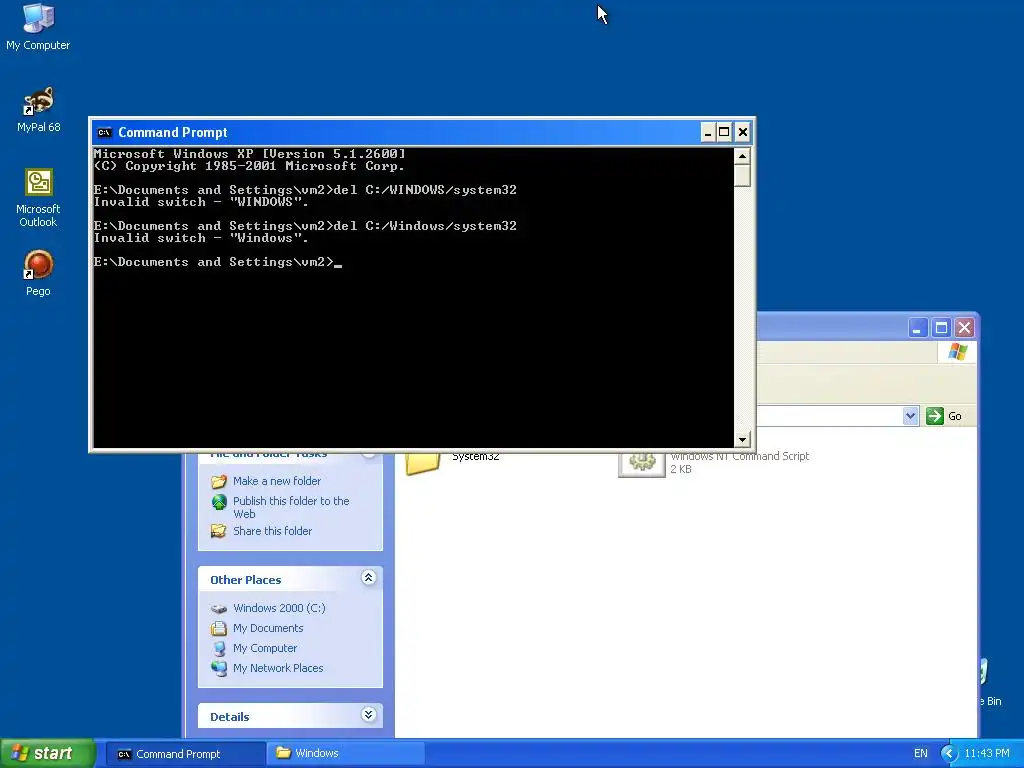This screenshot has height=768, width=1024.
Task: Click the My Documents folder icon
Action: (x=219, y=628)
